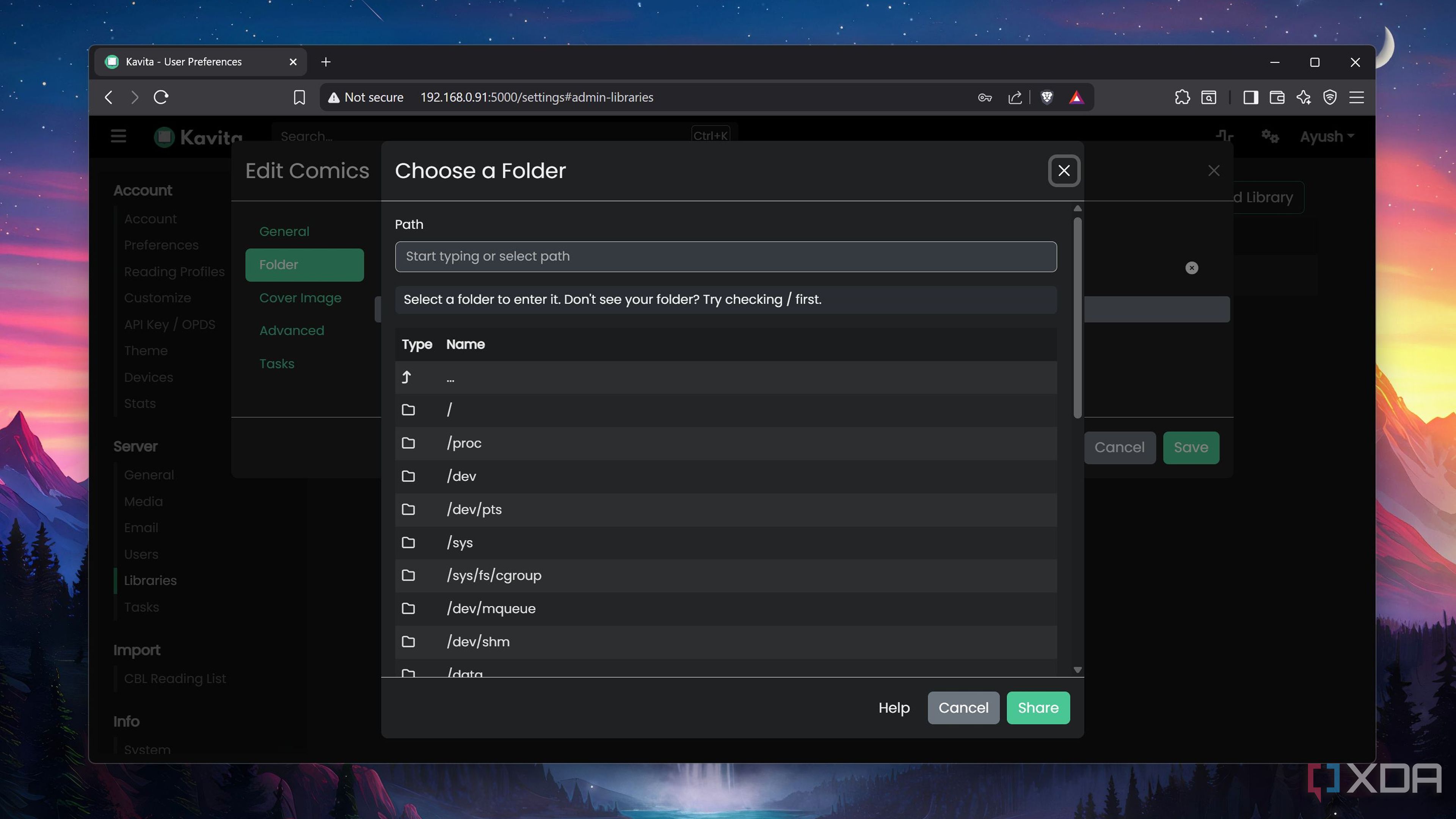Open Help for folder chooser

pos(894,708)
